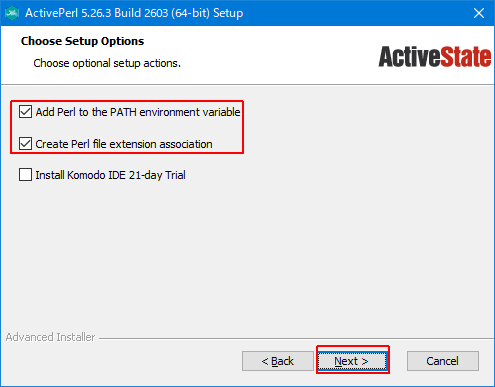The height and width of the screenshot is (387, 495).
Task: Click the separator line beside Advanced Installer
Action: (x=296, y=339)
